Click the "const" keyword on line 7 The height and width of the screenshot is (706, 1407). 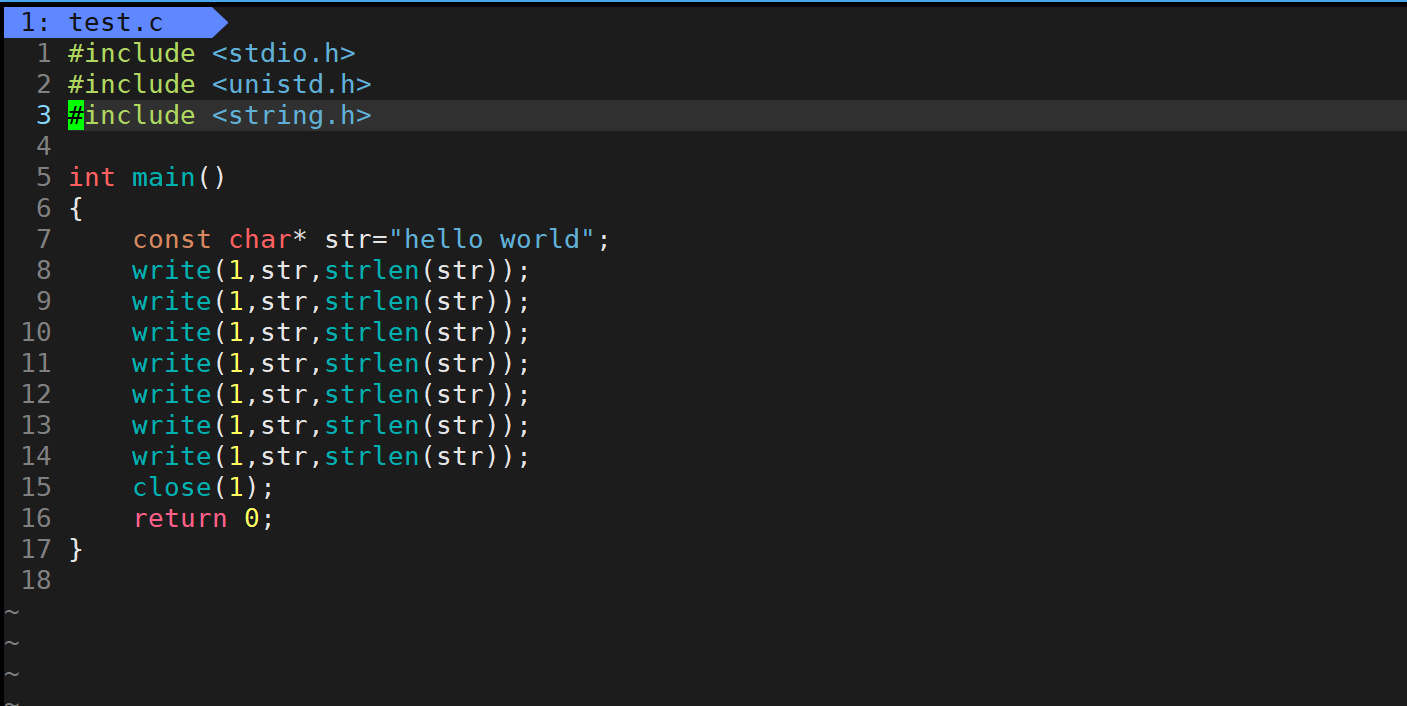tap(172, 239)
